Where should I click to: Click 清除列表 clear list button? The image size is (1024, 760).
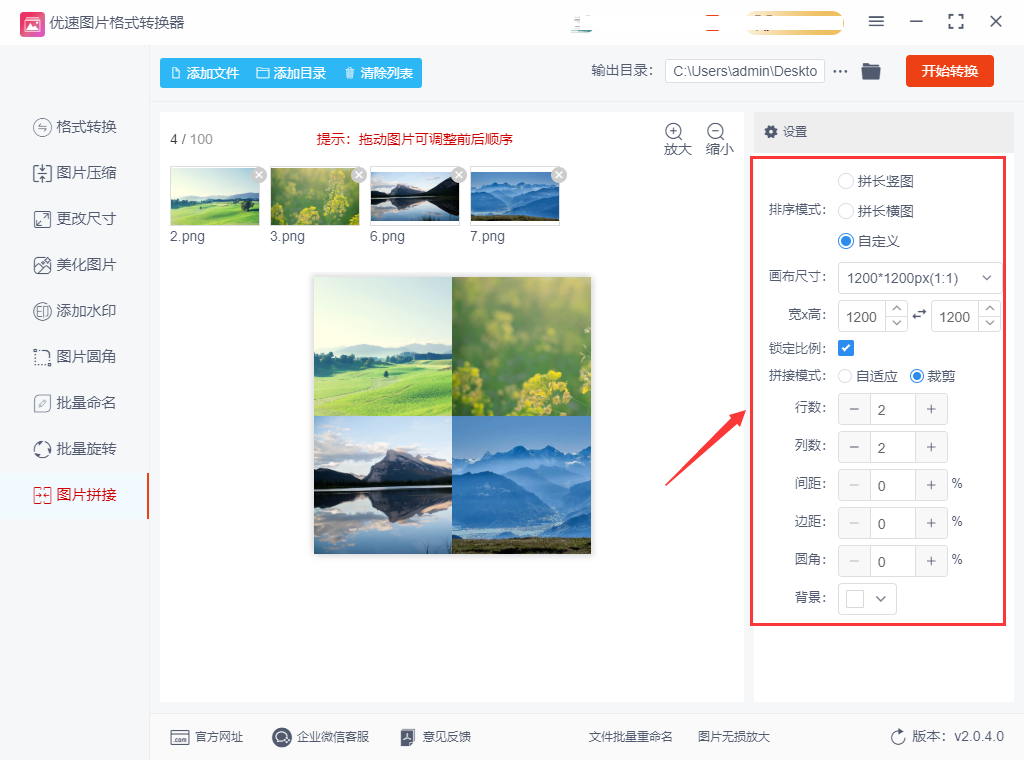pyautogui.click(x=379, y=73)
